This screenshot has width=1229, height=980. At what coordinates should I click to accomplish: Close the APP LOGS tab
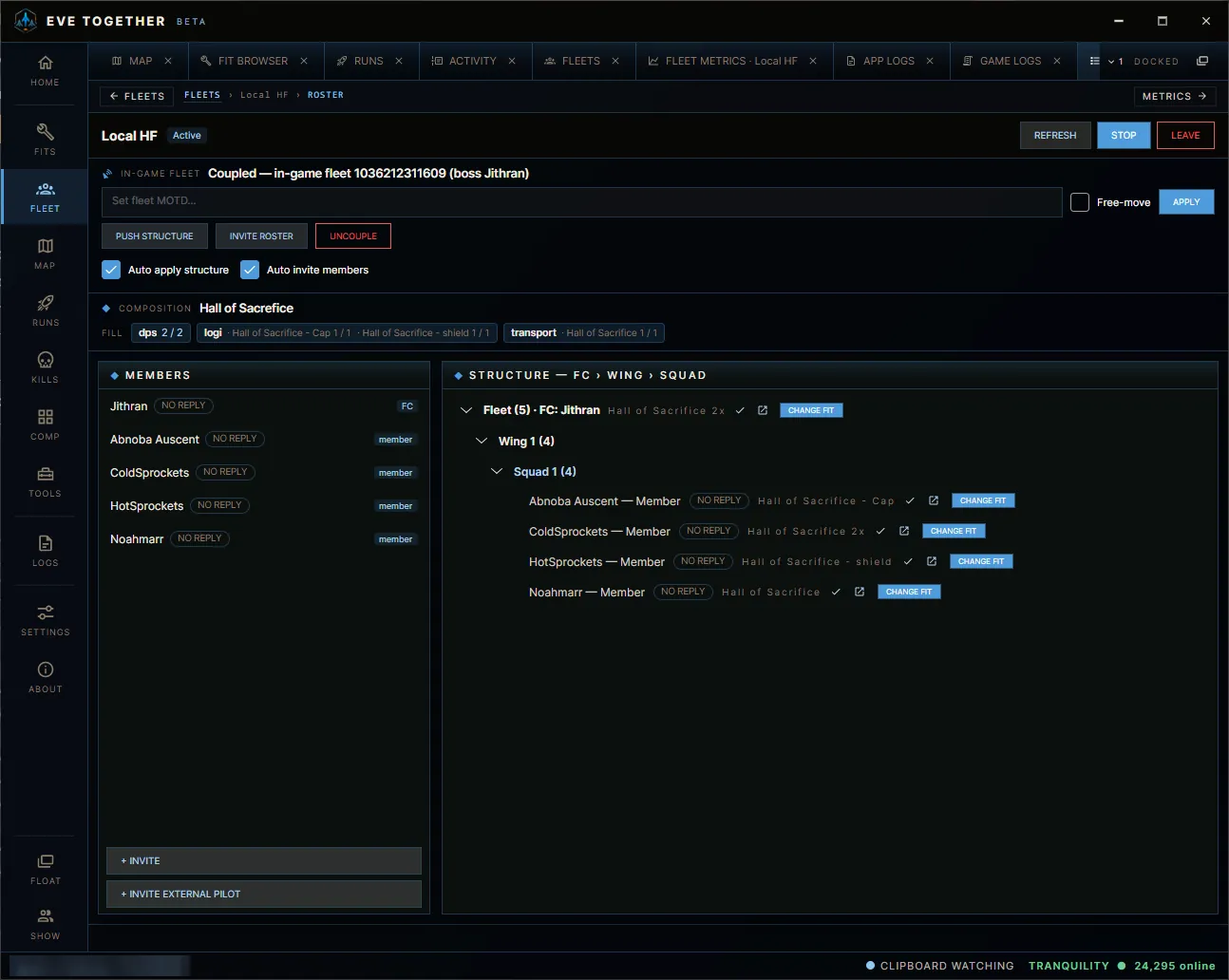coord(930,61)
